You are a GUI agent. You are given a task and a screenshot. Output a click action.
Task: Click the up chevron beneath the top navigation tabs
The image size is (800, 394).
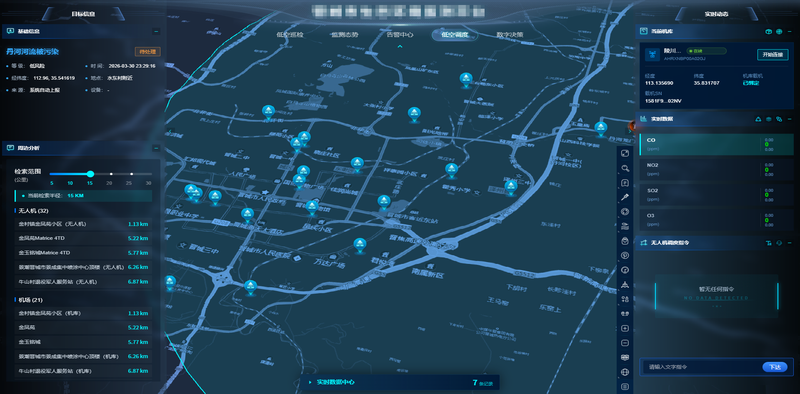[x=400, y=46]
